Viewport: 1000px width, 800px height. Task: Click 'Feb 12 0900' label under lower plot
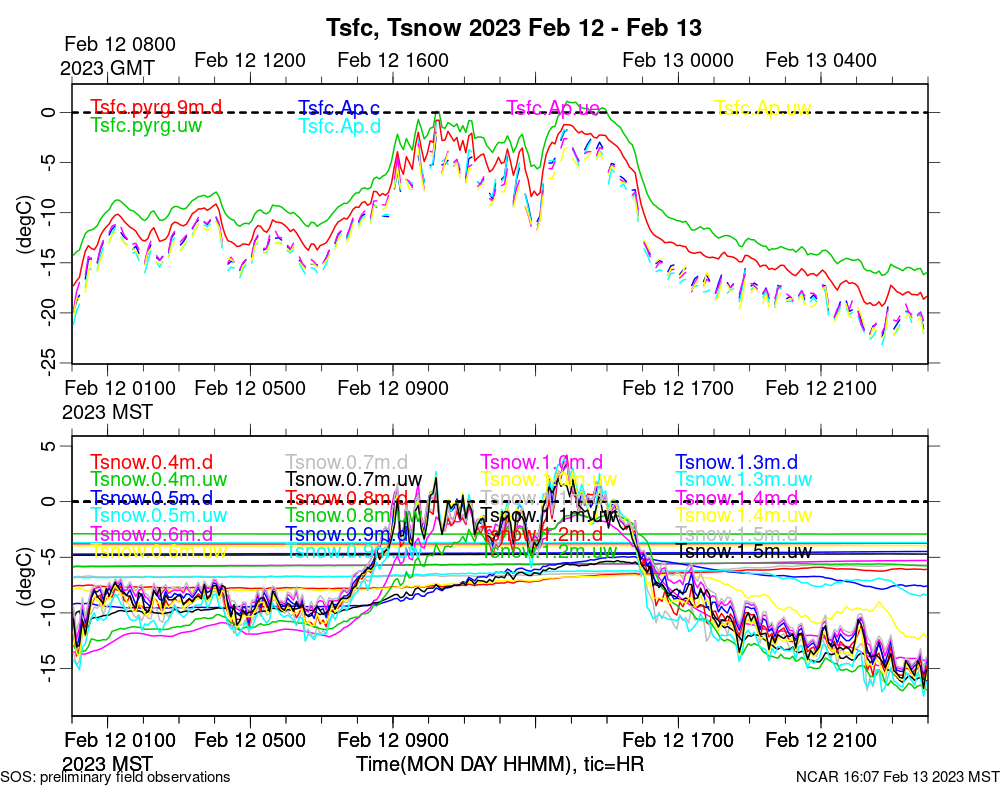[x=393, y=740]
